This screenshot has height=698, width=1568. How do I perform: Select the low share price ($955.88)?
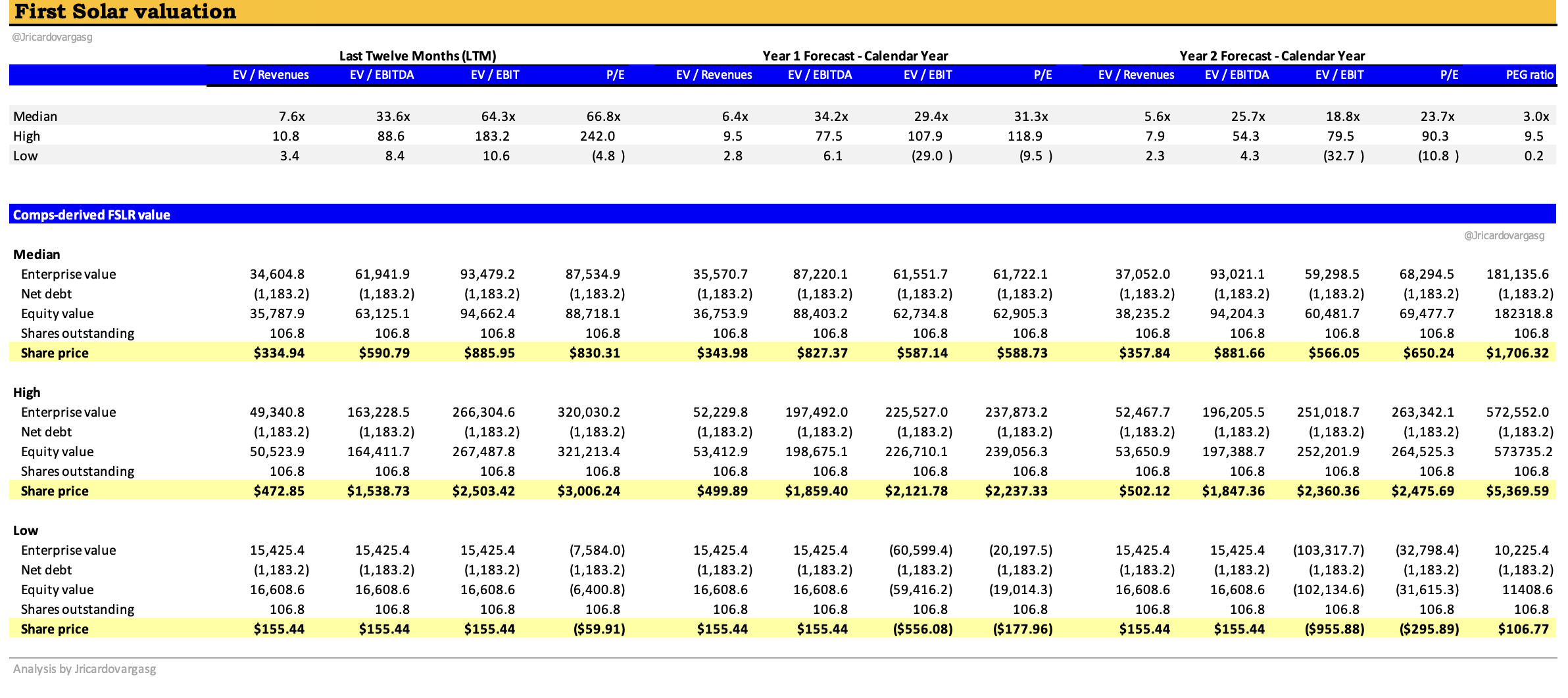click(x=1335, y=629)
